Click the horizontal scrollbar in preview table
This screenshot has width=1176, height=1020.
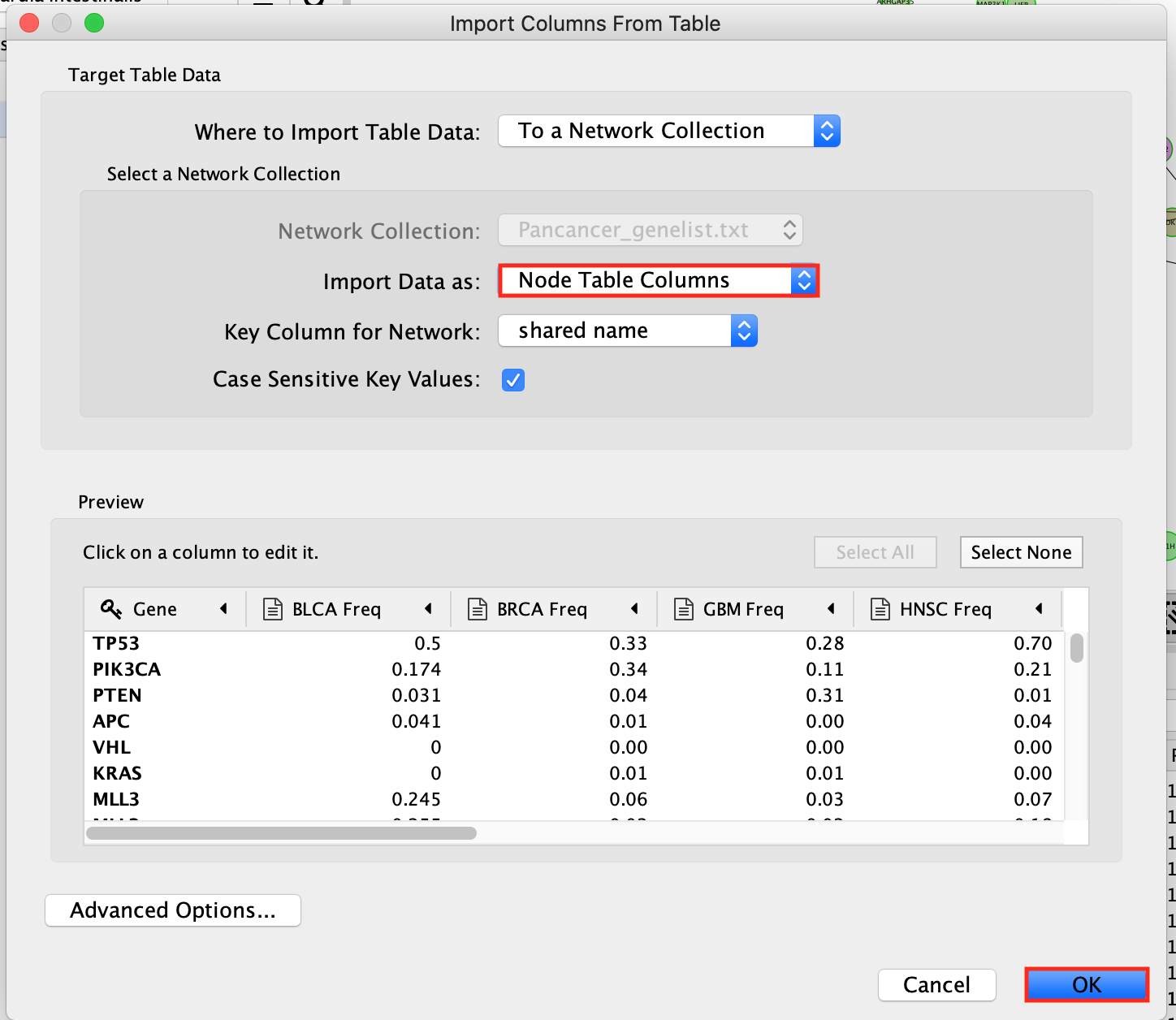tap(281, 833)
